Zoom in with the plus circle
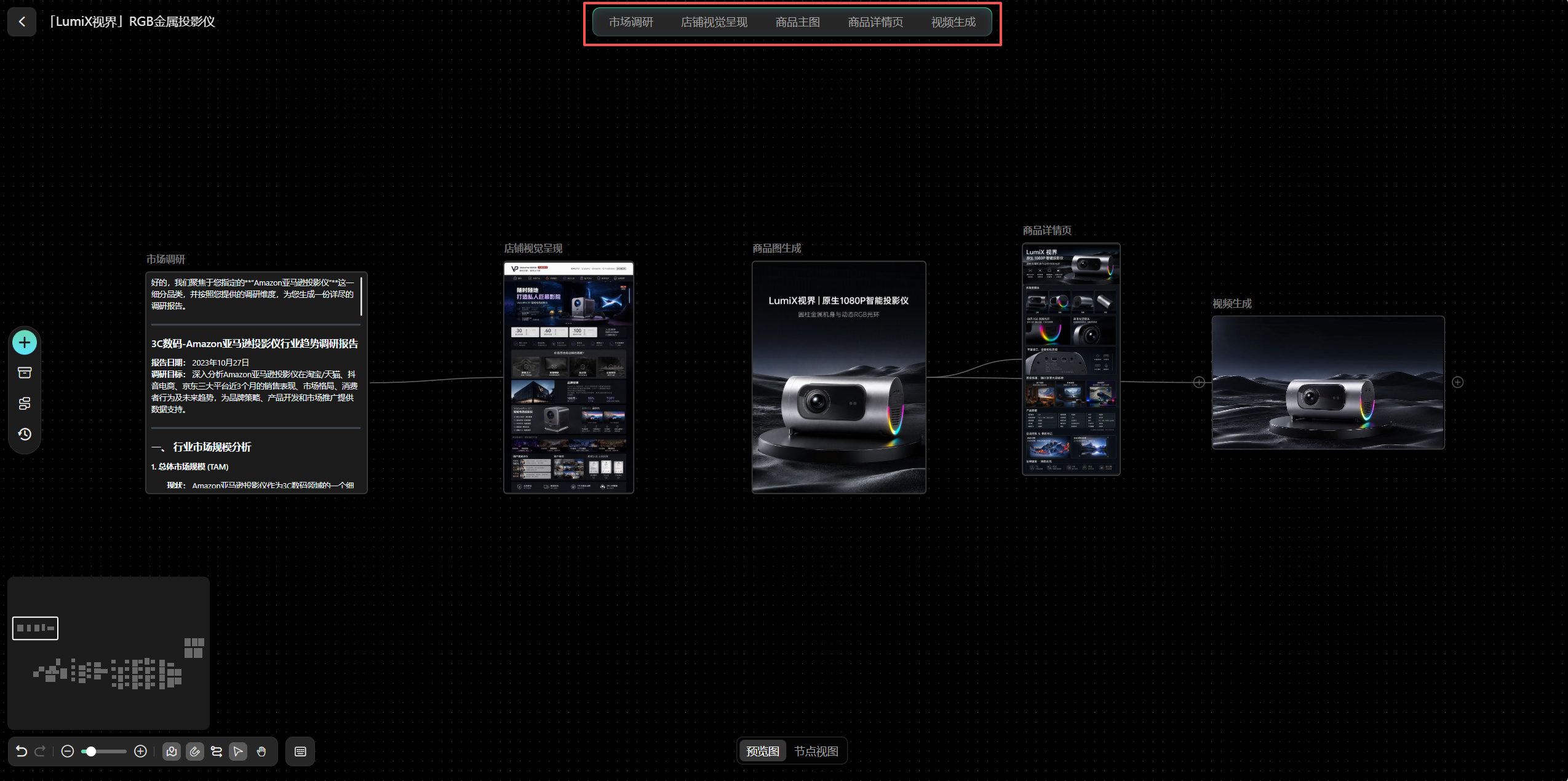Viewport: 1568px width, 781px height. pos(140,751)
